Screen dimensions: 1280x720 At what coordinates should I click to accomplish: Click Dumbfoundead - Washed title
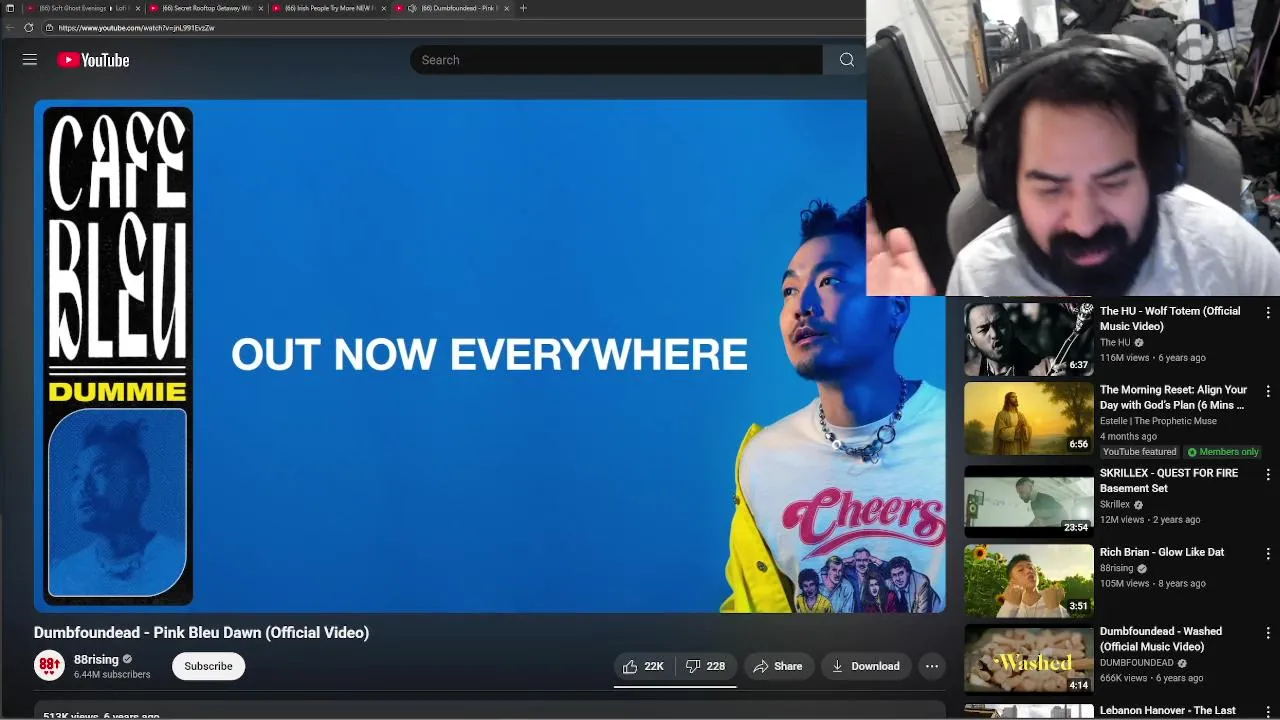click(1161, 639)
